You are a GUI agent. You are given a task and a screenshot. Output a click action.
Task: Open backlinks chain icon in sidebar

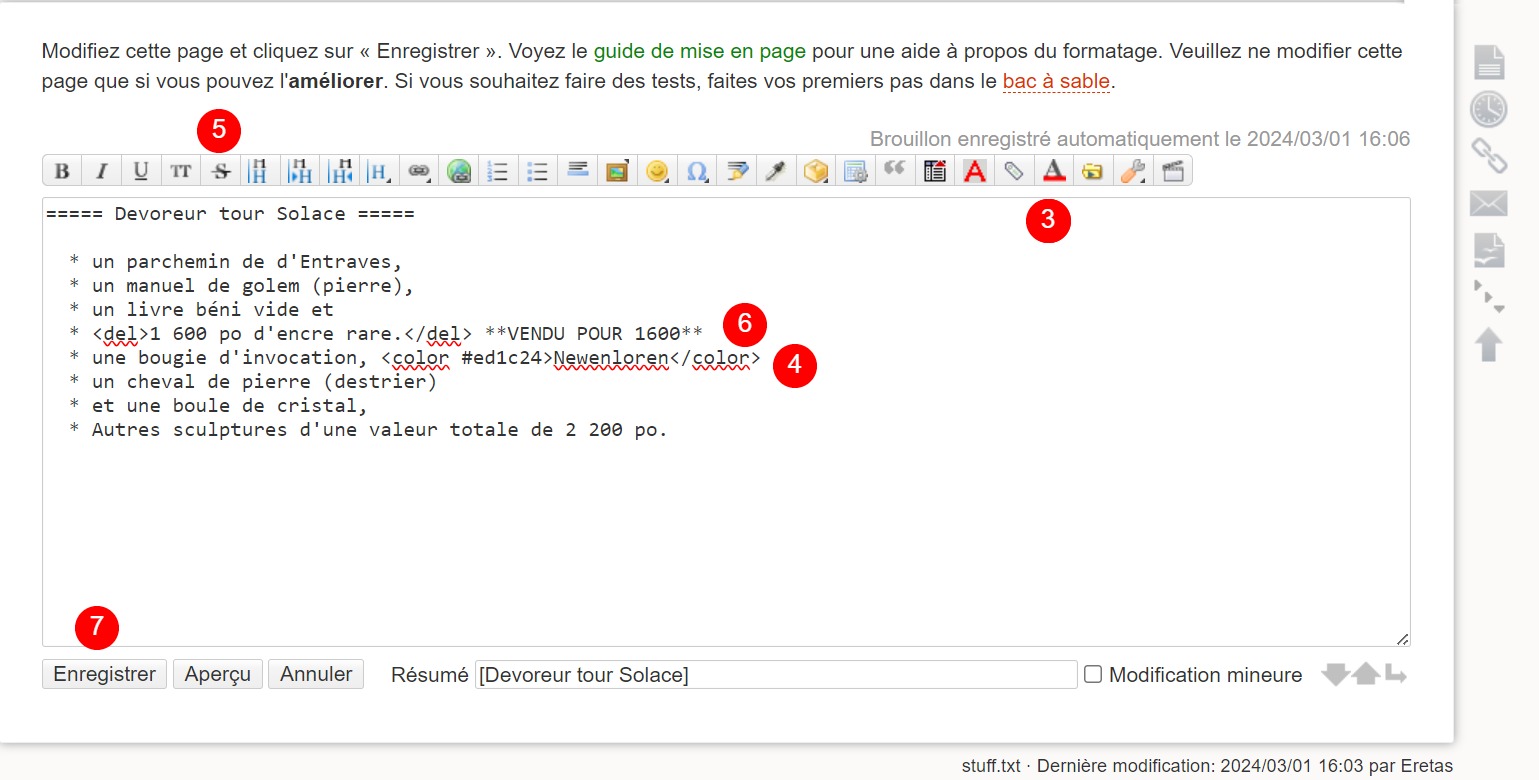pos(1488,156)
